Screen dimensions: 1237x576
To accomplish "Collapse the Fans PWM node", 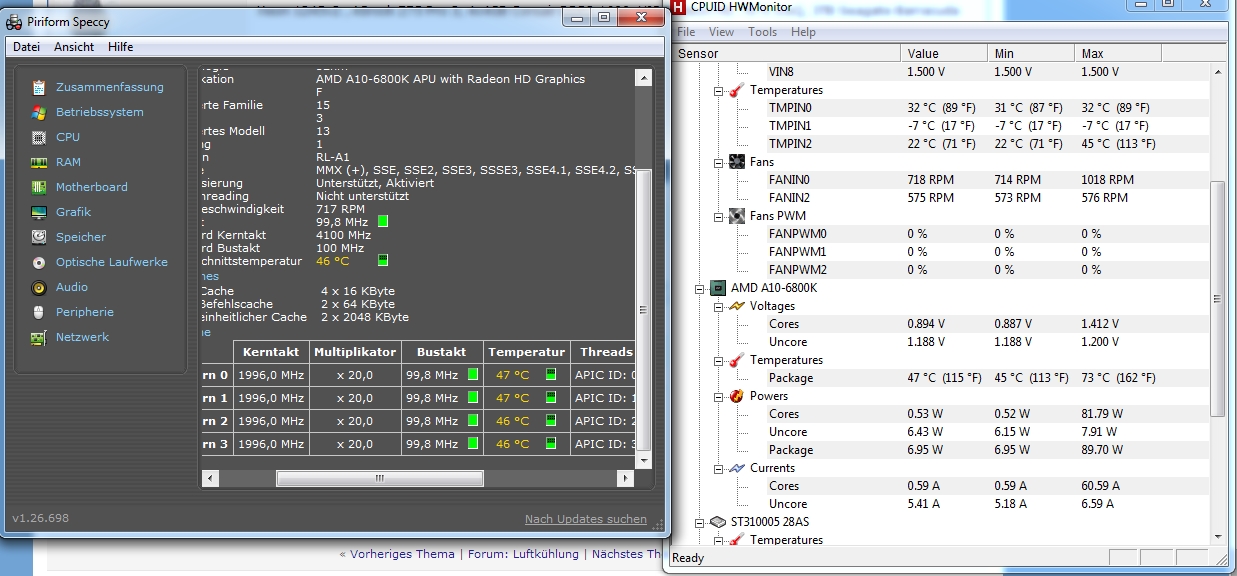I will (719, 216).
